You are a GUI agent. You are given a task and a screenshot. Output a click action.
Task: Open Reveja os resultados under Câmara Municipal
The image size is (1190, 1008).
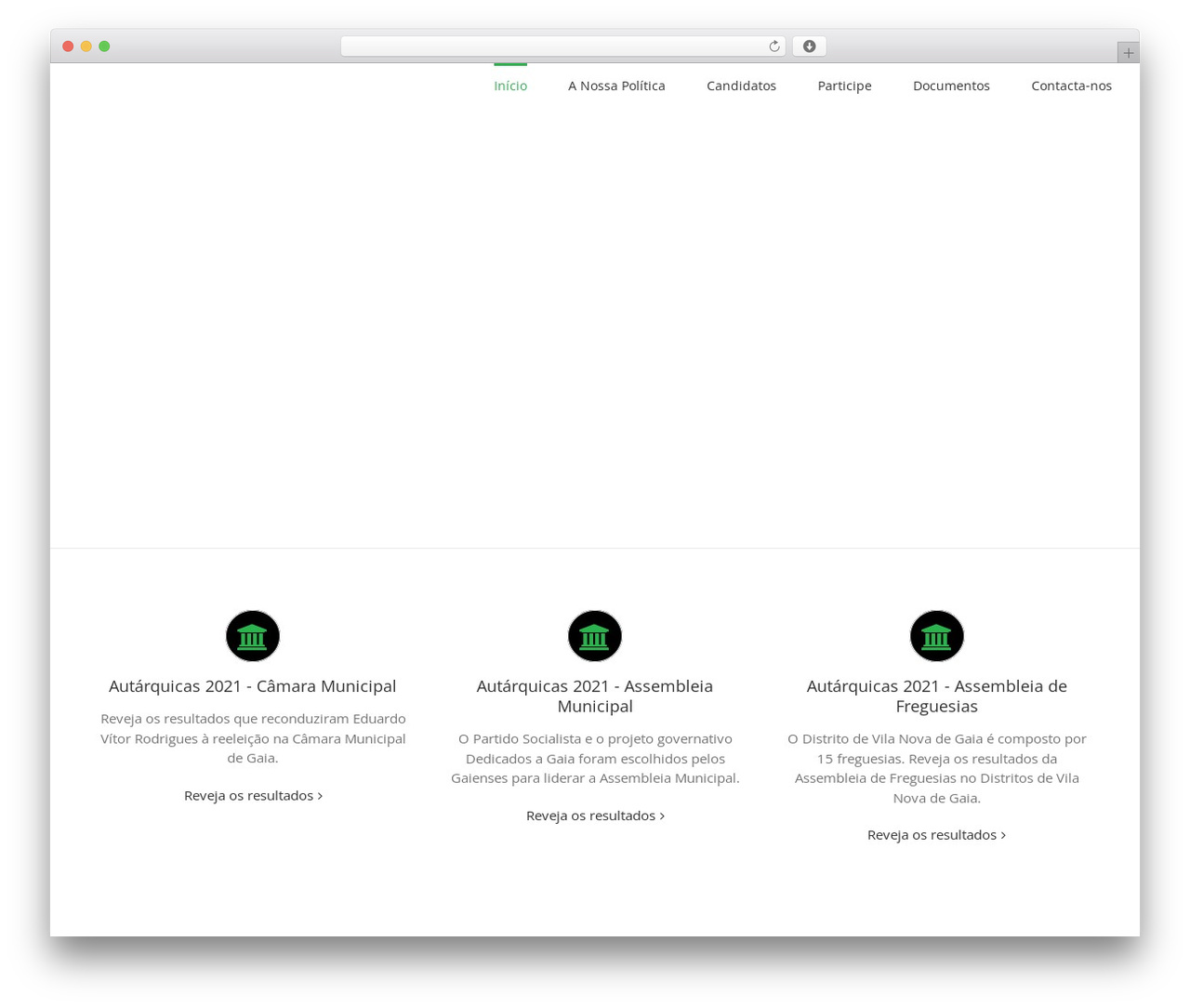point(253,796)
